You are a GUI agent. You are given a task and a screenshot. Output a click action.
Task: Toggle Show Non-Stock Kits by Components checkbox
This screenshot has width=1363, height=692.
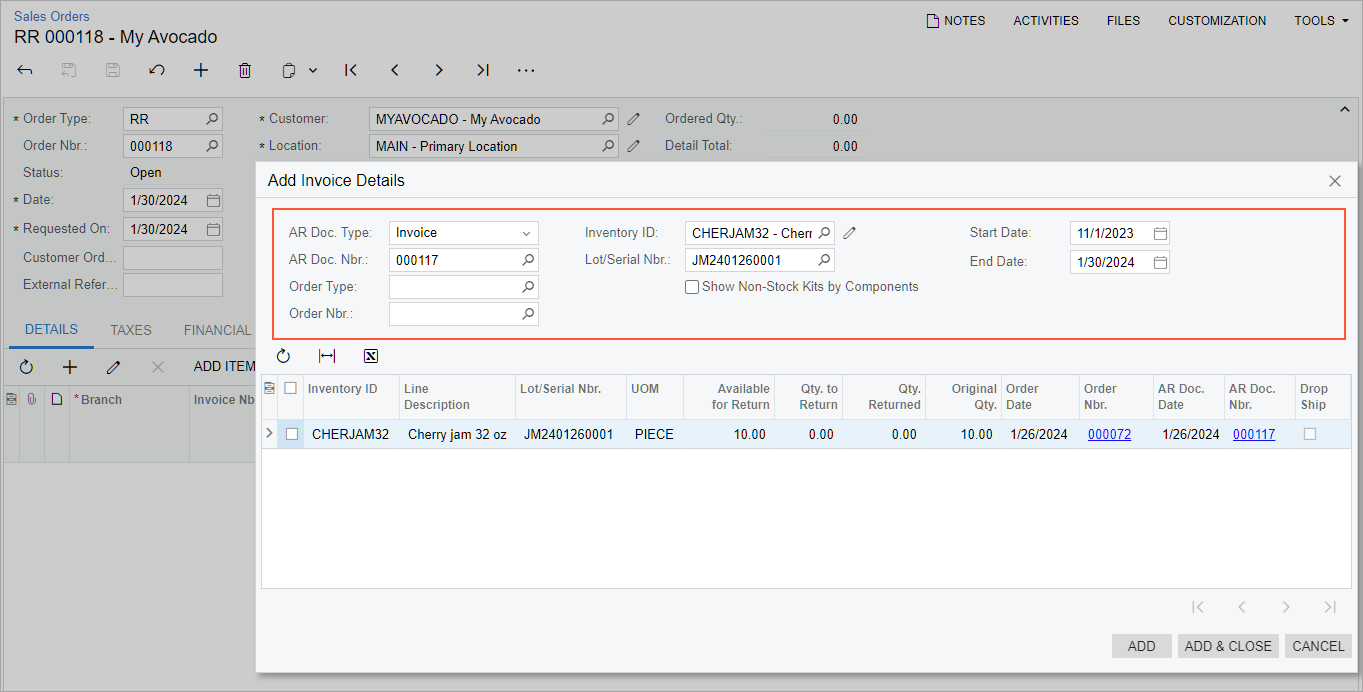[692, 287]
